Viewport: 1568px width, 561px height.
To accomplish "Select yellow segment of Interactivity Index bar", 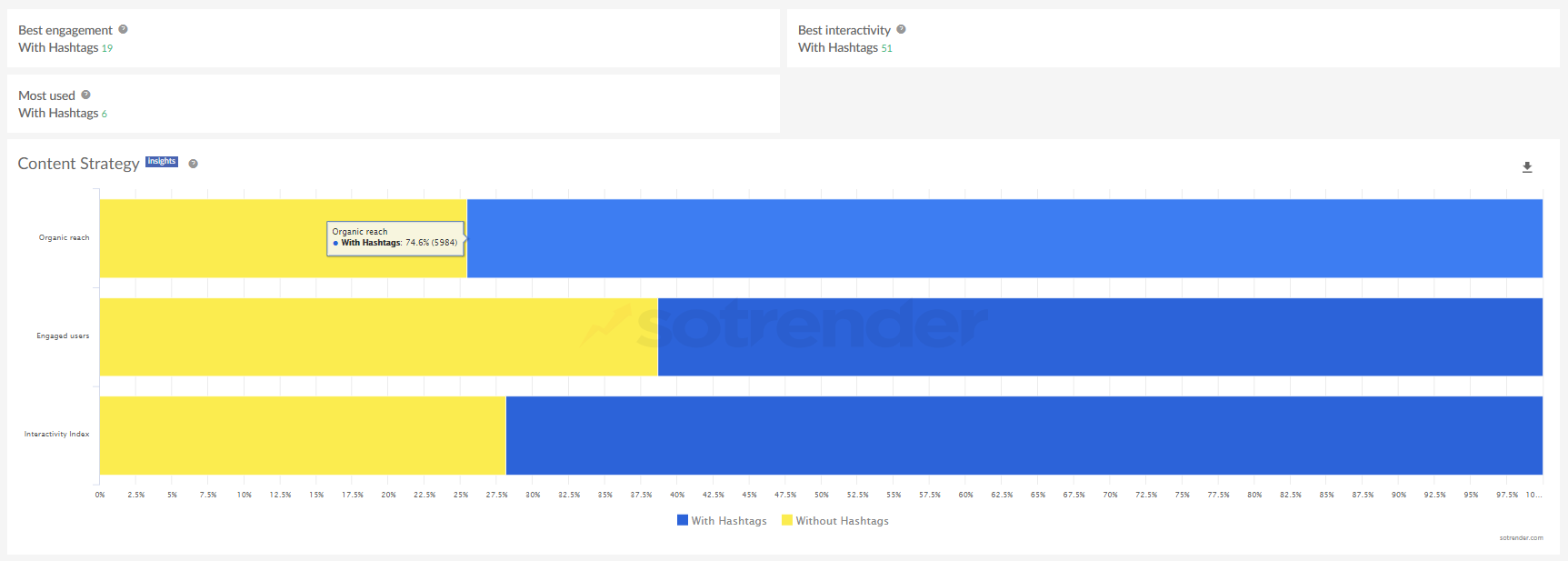I will 302,435.
